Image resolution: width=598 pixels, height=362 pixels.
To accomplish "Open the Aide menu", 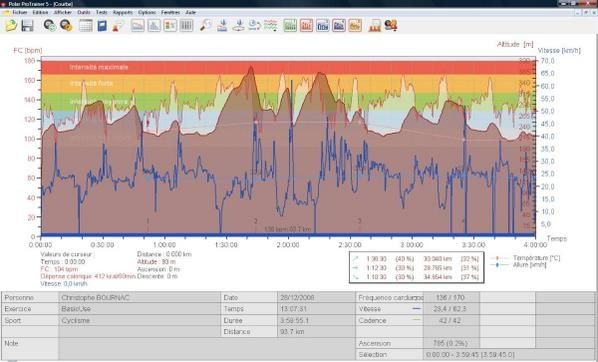I will pos(190,12).
